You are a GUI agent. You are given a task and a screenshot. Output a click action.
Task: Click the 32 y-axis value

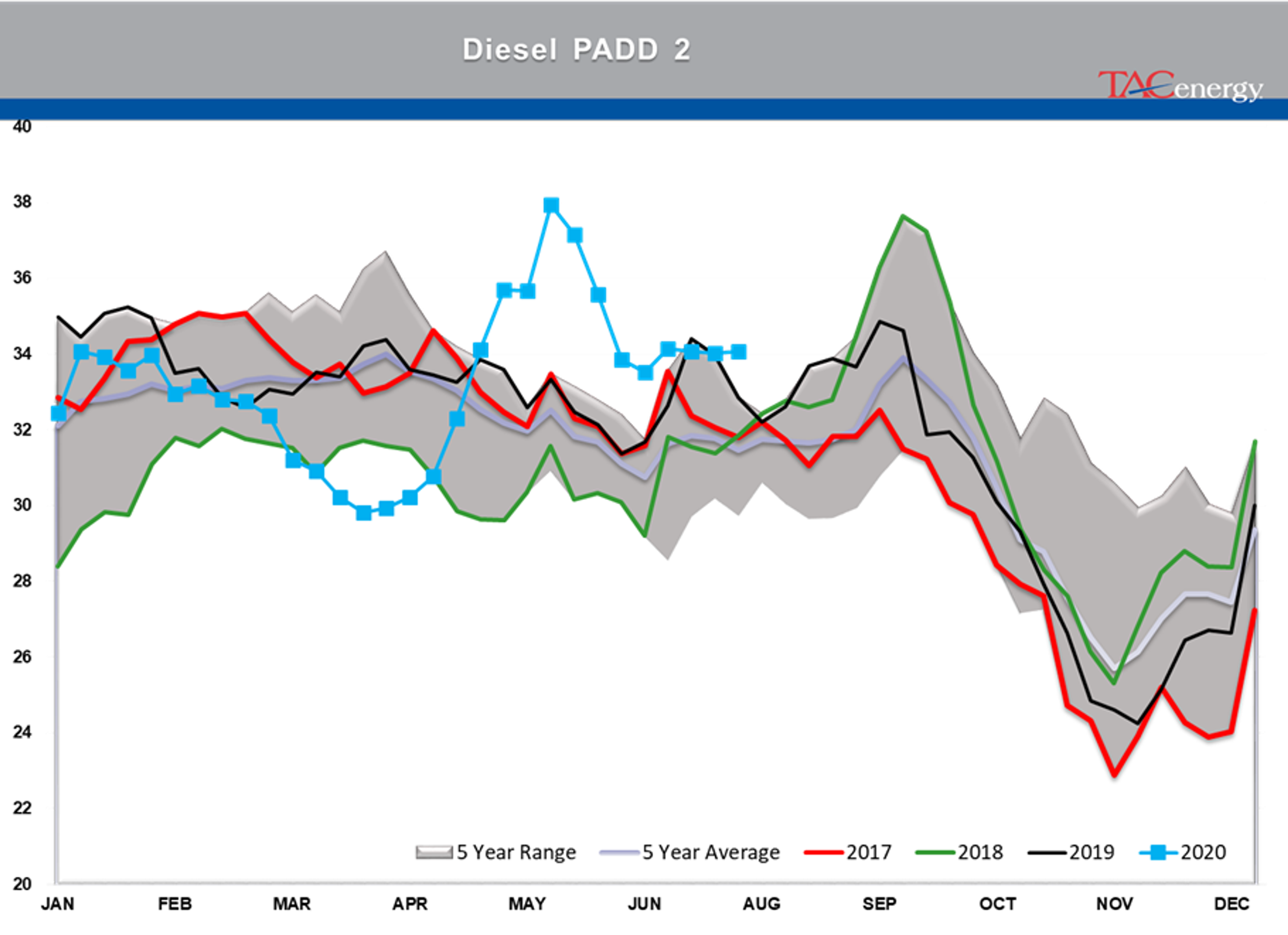point(22,430)
